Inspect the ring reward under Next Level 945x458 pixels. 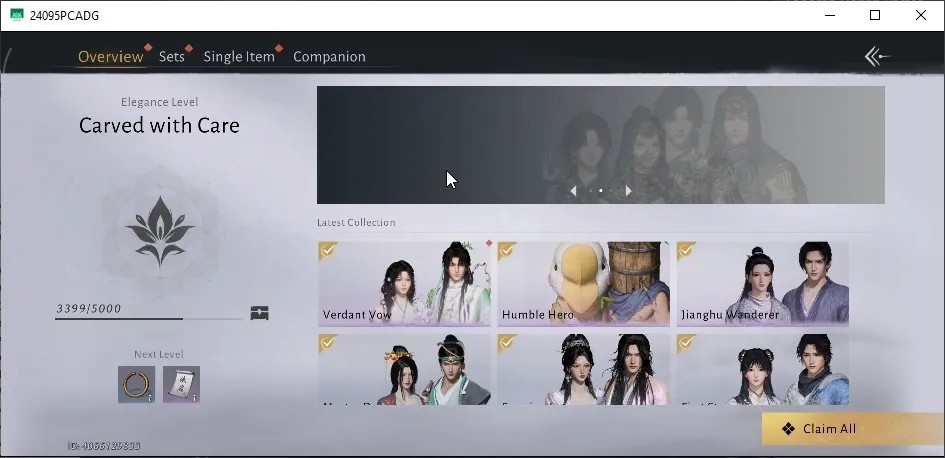(x=136, y=384)
